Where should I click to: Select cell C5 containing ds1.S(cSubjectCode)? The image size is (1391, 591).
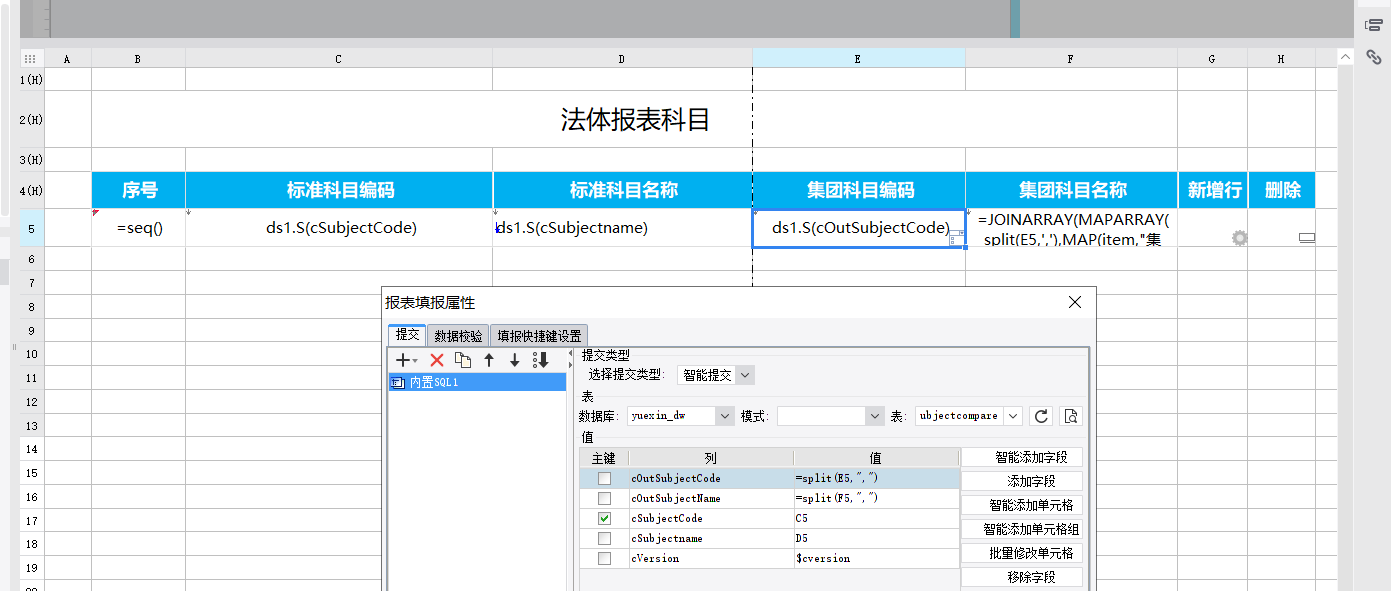[340, 228]
